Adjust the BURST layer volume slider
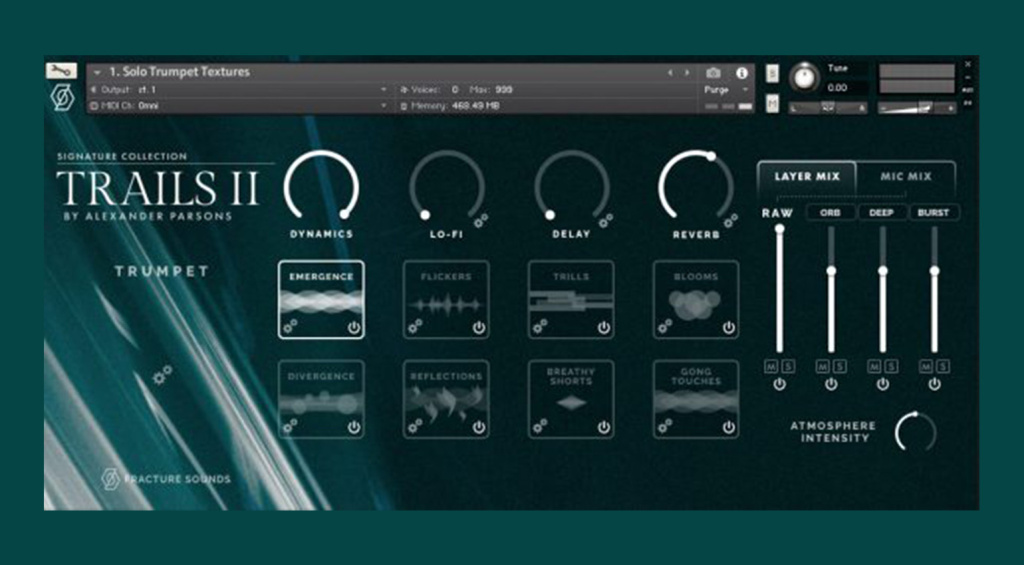 [935, 270]
